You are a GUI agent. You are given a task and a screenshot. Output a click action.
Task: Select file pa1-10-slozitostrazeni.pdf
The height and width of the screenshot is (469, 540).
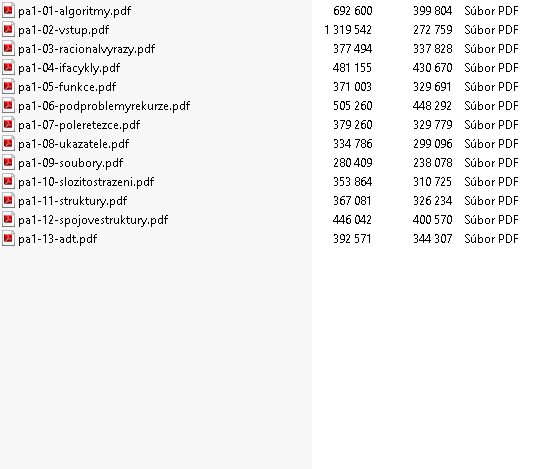pyautogui.click(x=86, y=182)
